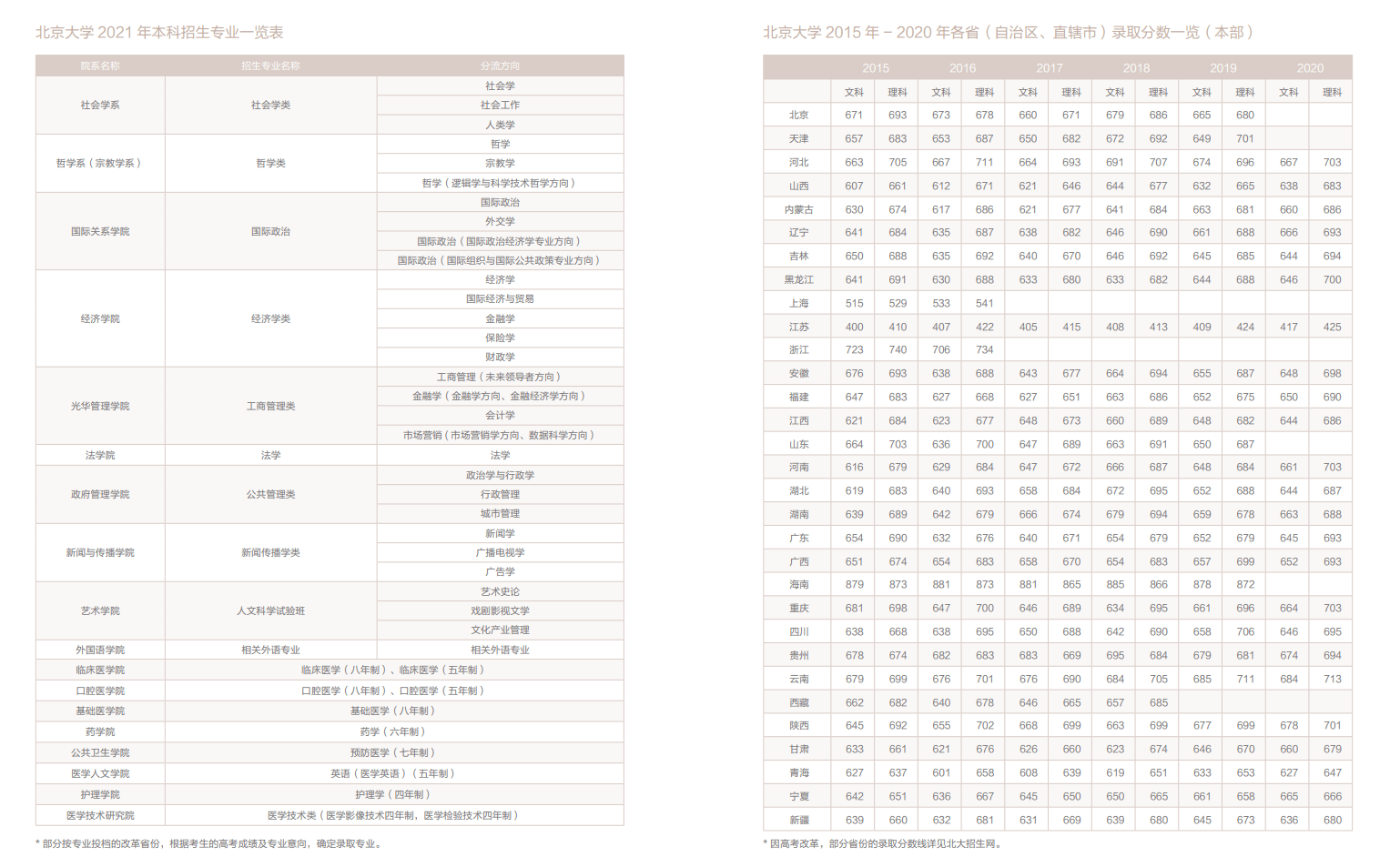
Task: Select 天津's 2019 理科 score 701
Action: pyautogui.click(x=1245, y=138)
